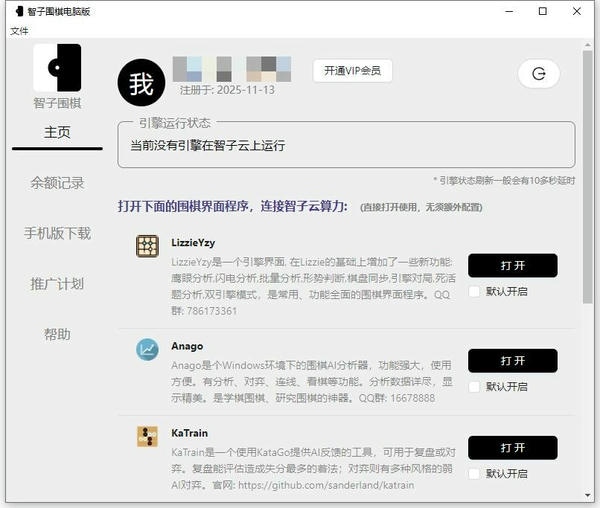Open LizzieYzy with 打开 button
The image size is (600, 508).
[512, 265]
